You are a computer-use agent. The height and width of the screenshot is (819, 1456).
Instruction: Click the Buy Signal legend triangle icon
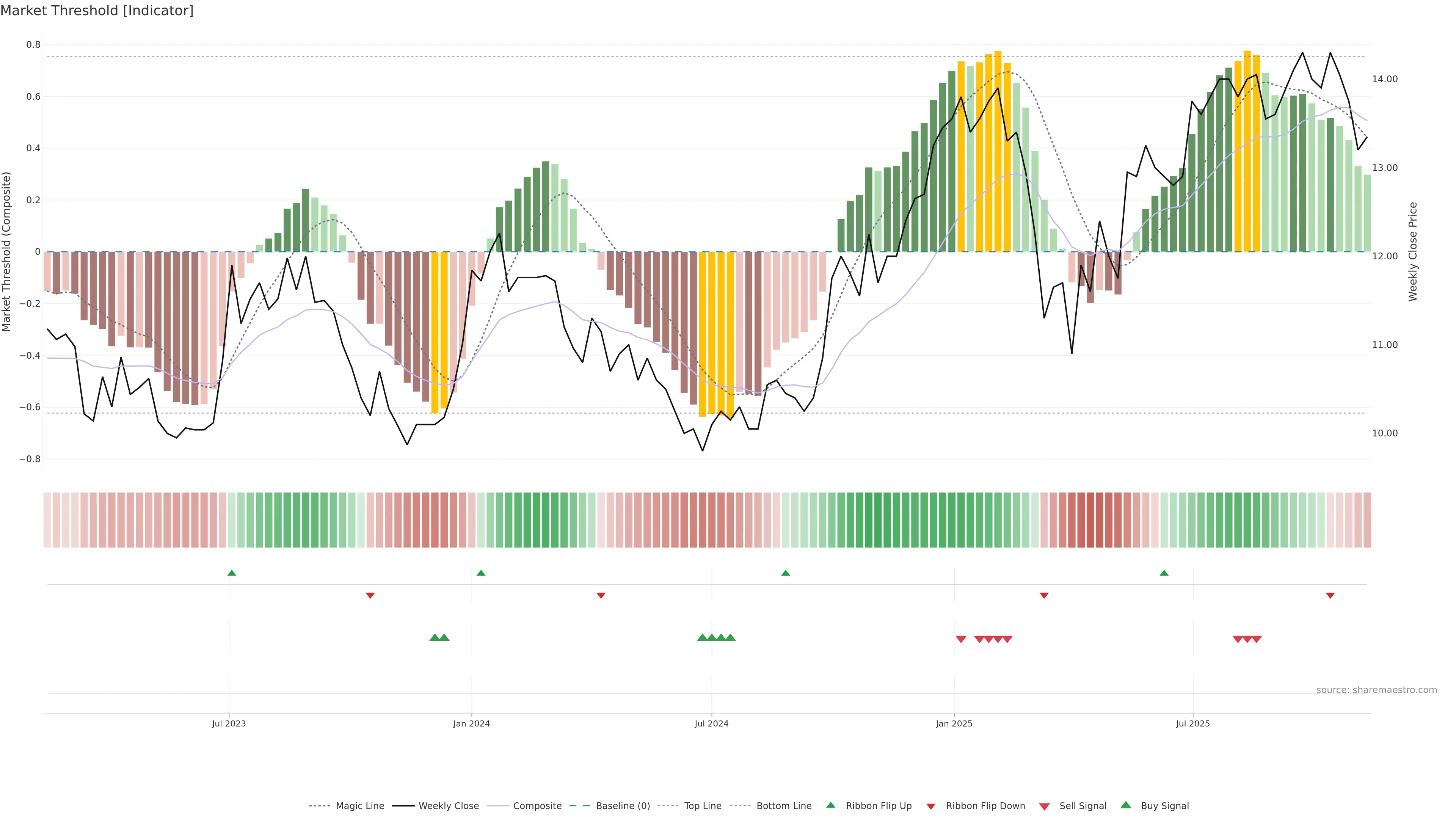[1125, 805]
